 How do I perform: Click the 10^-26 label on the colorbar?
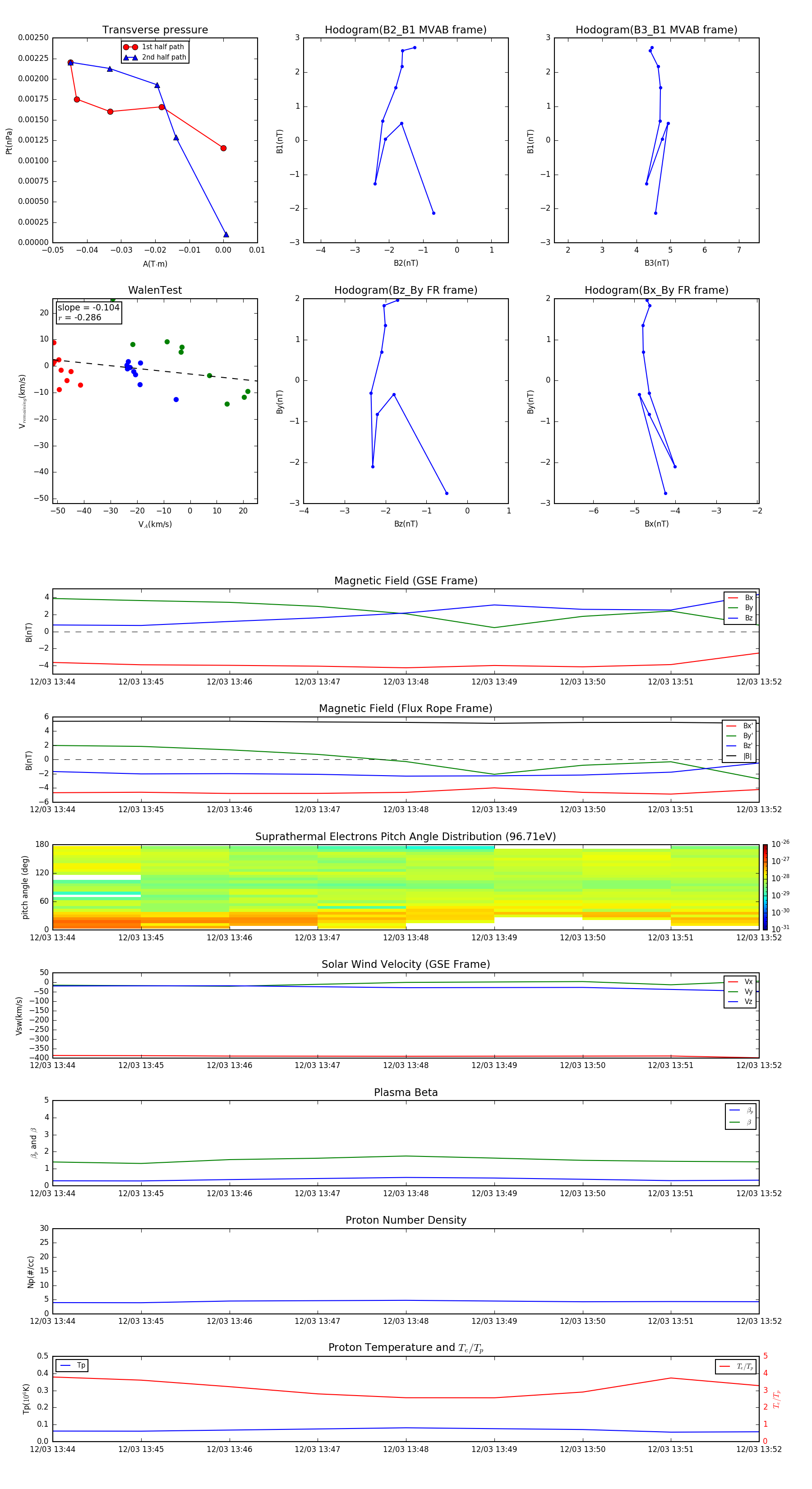[780, 844]
